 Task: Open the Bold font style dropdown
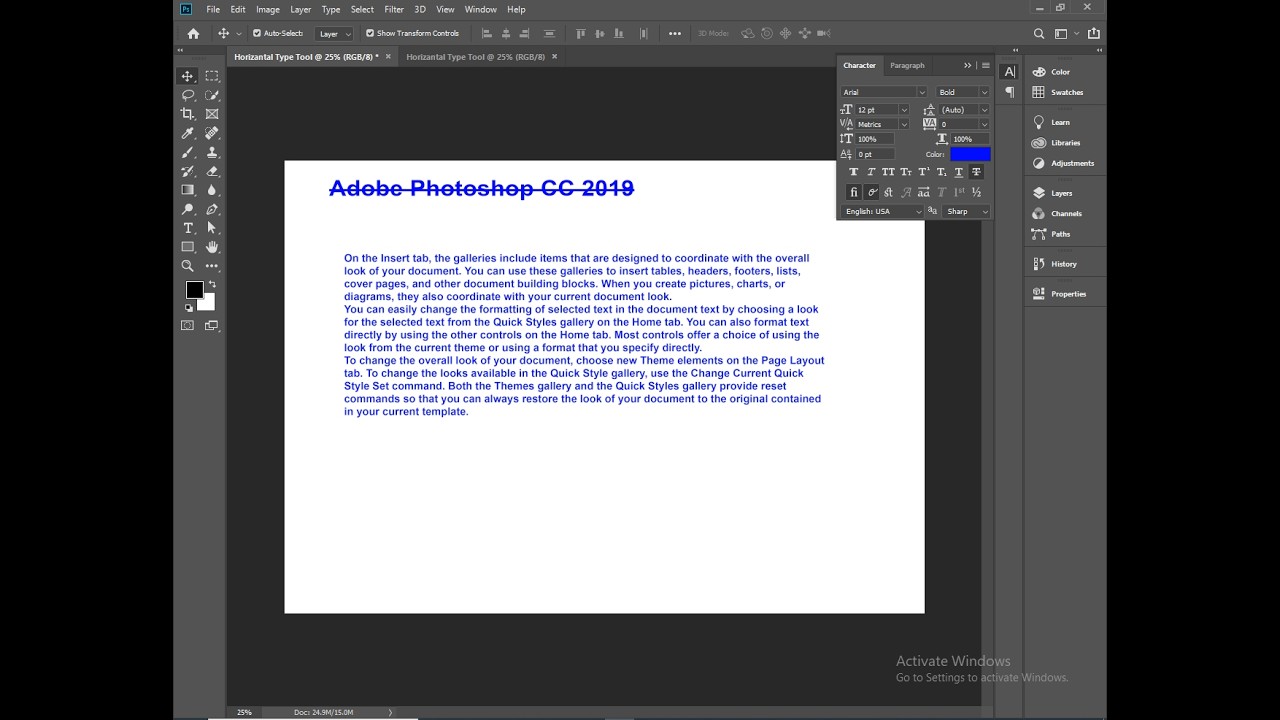point(963,92)
